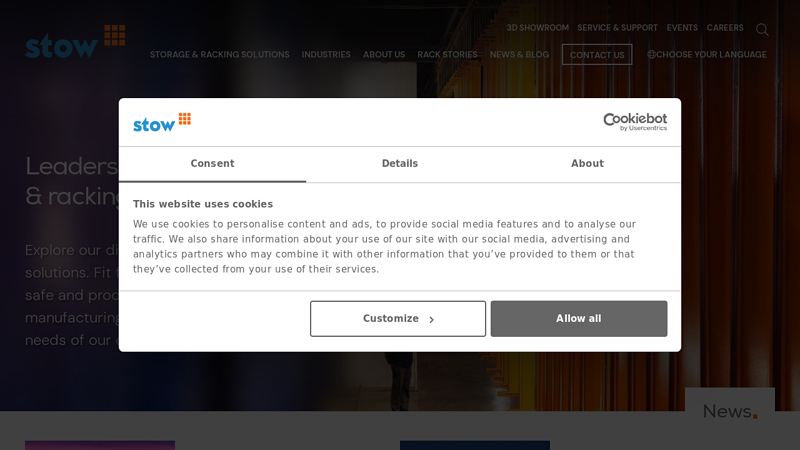The height and width of the screenshot is (450, 800).
Task: Click the search magnifier icon in header
Action: click(762, 29)
